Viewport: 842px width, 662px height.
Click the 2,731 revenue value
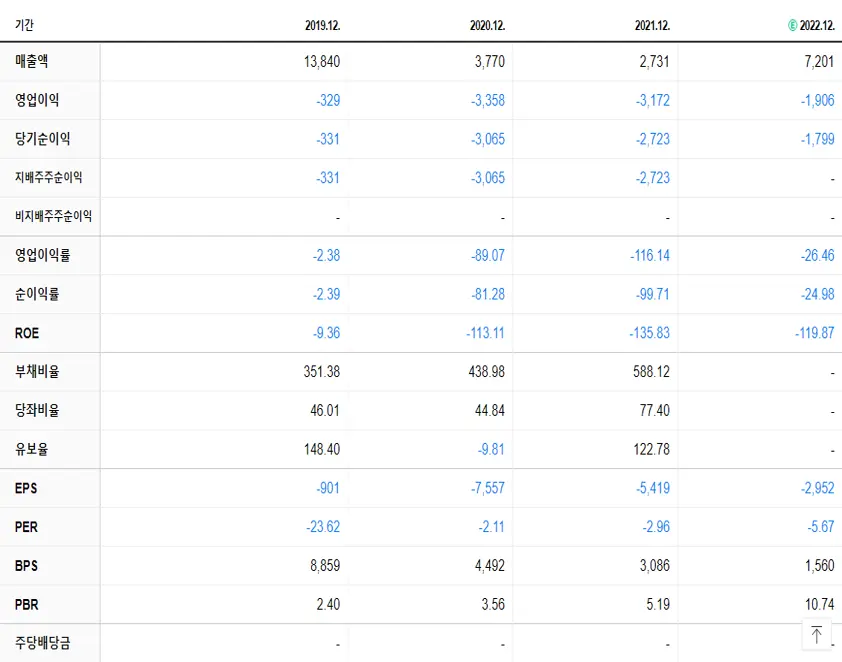click(x=655, y=62)
